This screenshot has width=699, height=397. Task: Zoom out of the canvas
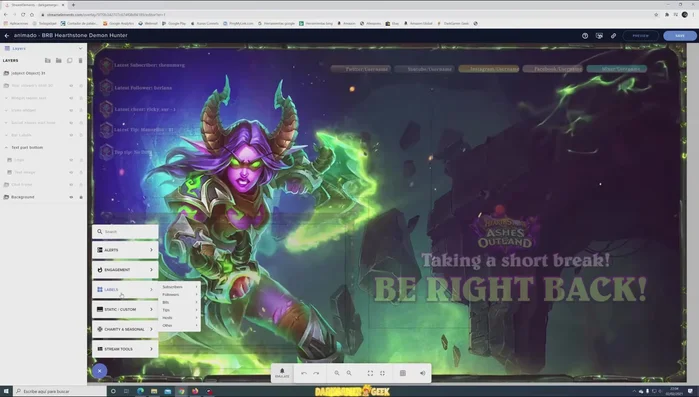[x=349, y=373]
